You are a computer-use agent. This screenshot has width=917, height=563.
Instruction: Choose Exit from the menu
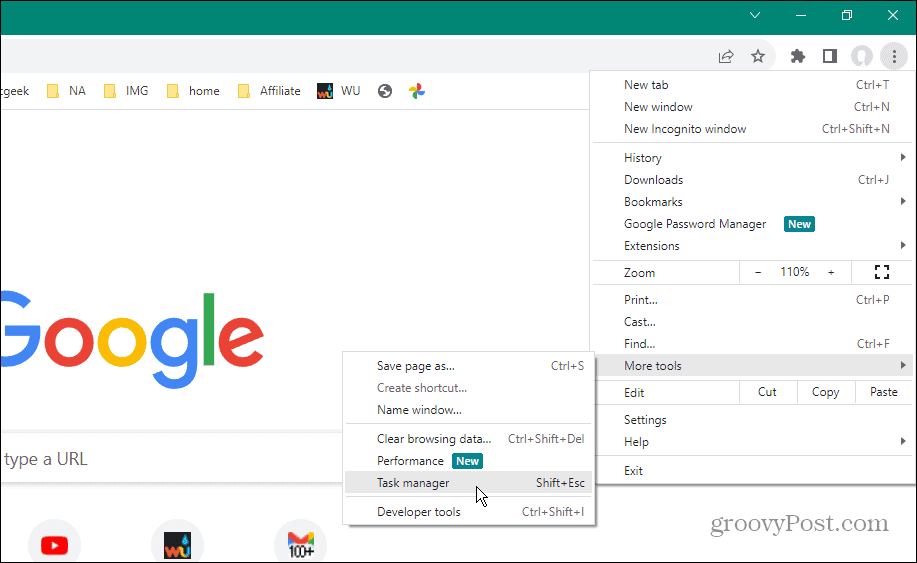(752, 471)
